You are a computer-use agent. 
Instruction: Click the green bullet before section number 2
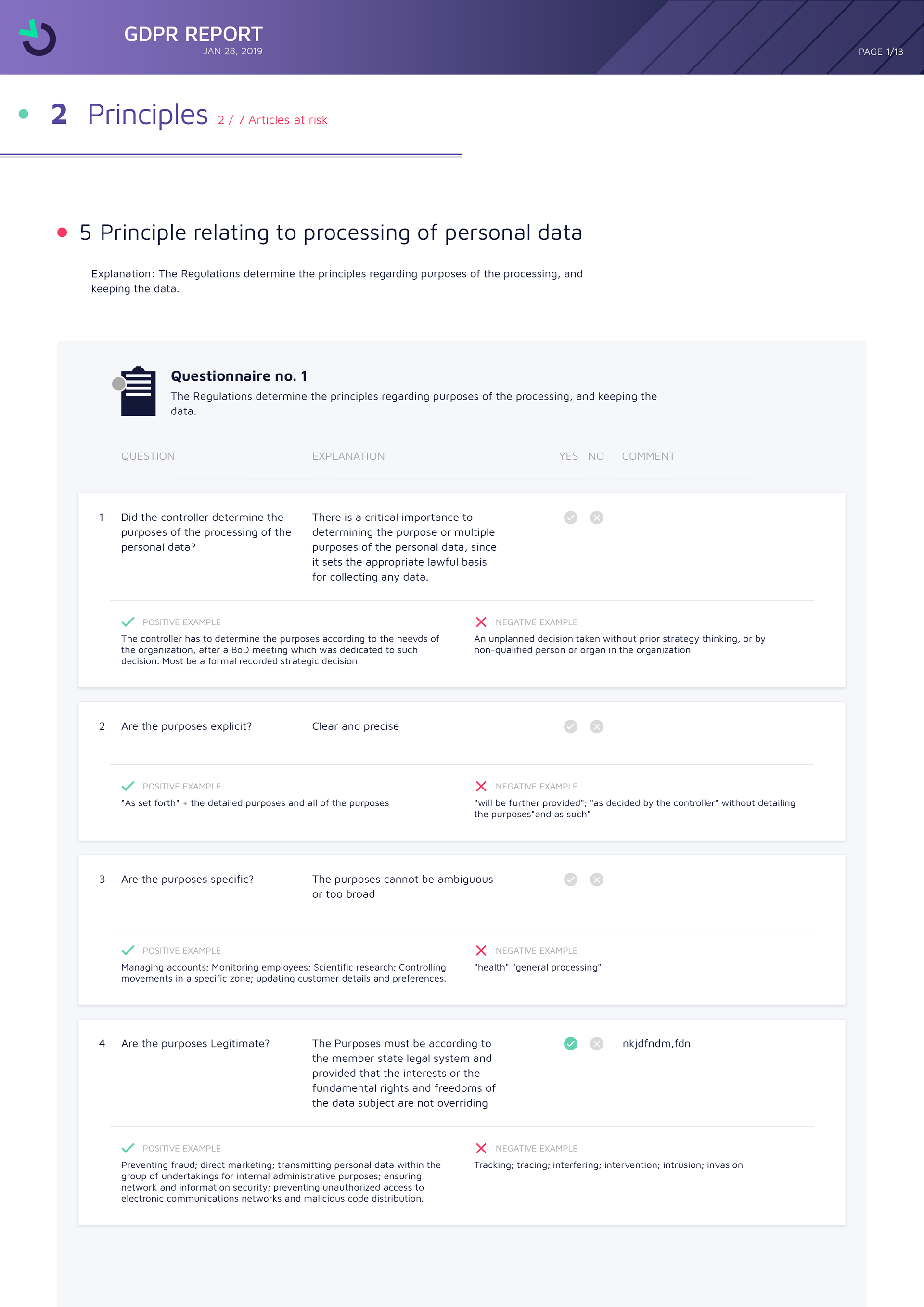[23, 114]
